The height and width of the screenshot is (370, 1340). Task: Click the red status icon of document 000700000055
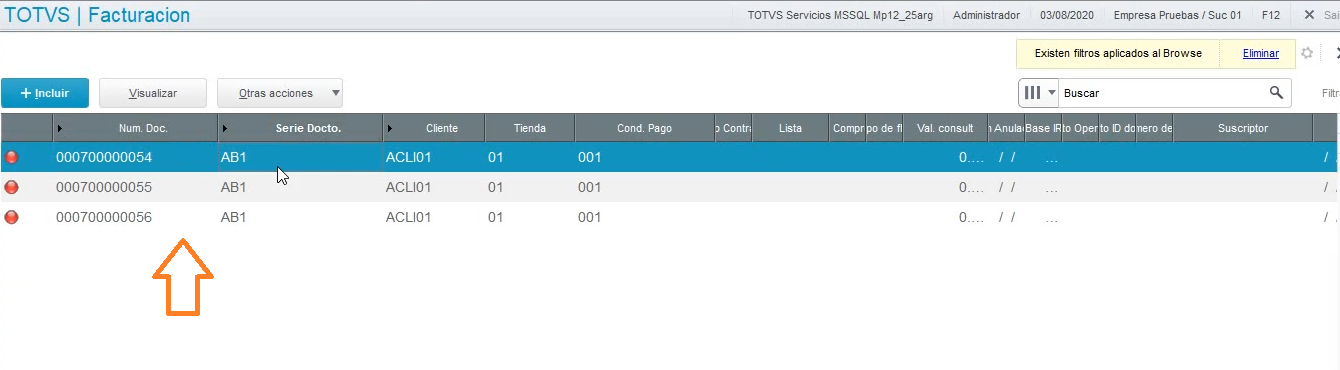point(12,187)
